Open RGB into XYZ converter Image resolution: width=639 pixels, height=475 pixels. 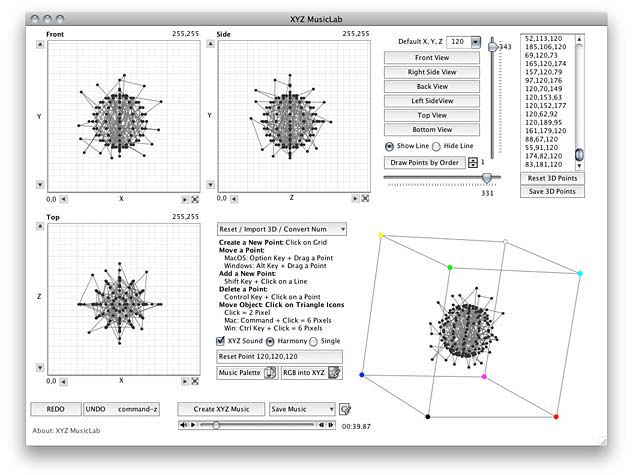[312, 373]
